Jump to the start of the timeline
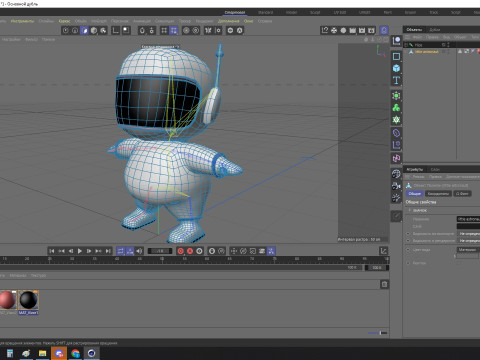480x360 pixels. click(52, 251)
